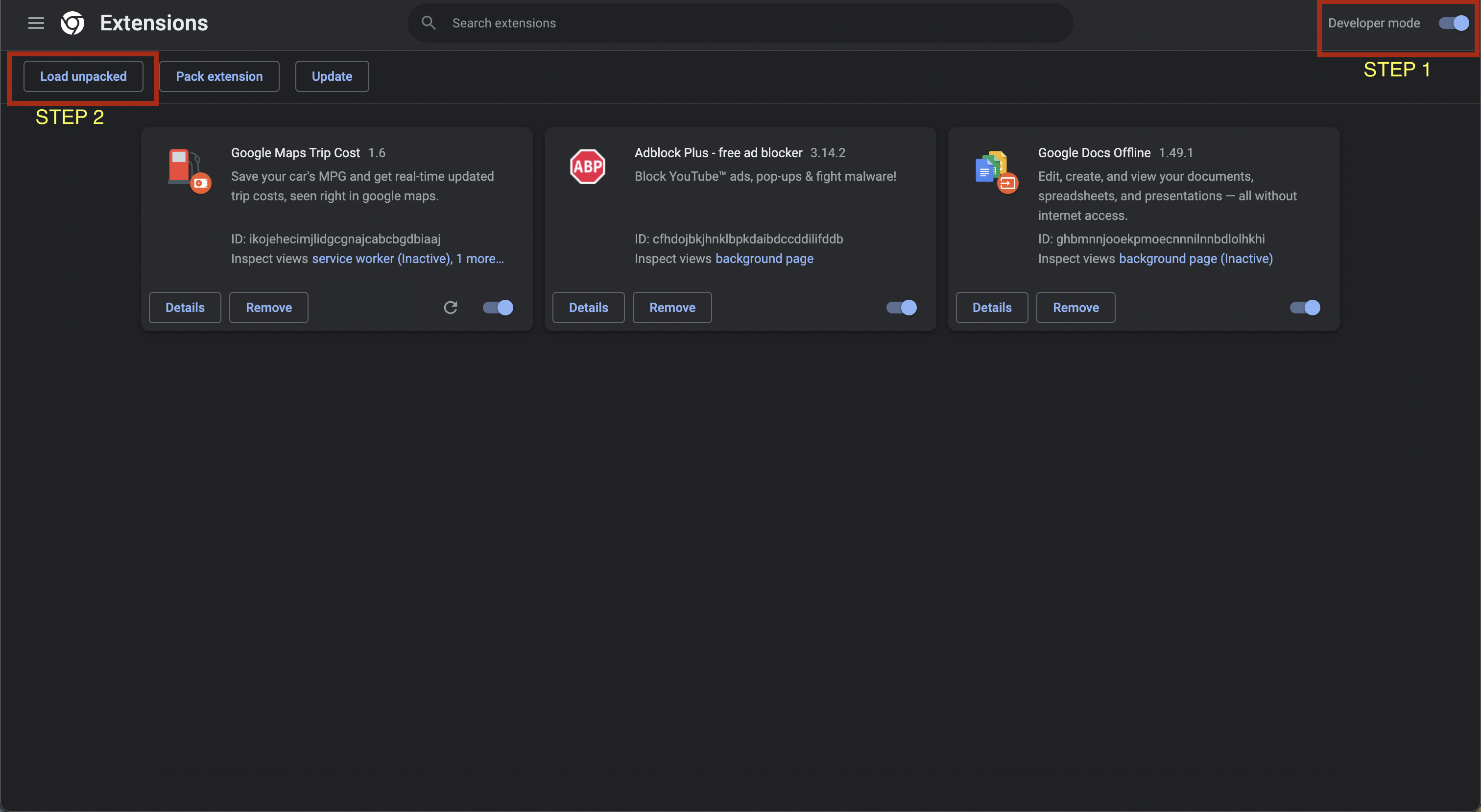Click Pack extension

point(219,76)
